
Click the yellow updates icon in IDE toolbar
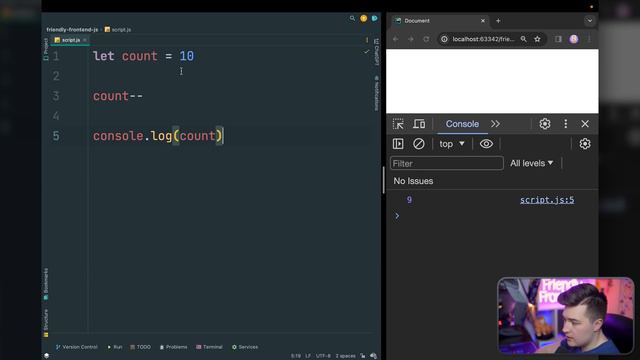(x=363, y=18)
